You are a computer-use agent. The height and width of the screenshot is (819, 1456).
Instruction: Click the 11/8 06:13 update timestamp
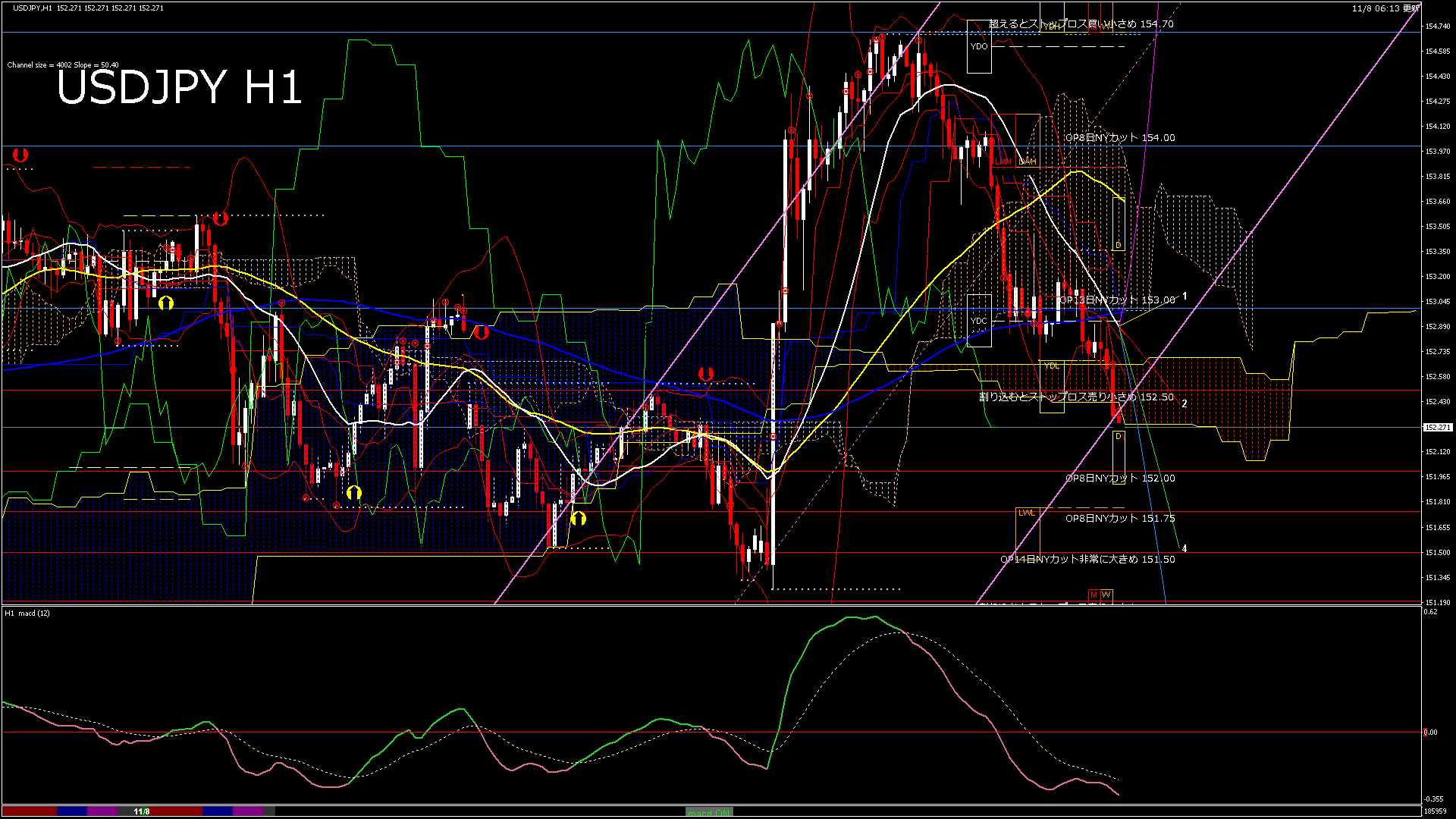[1384, 8]
